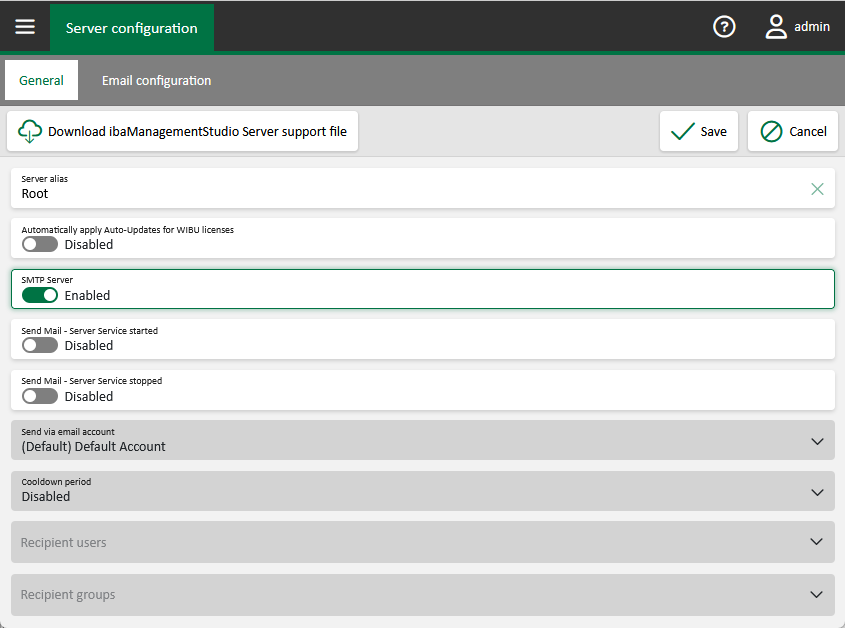Edit the Server alias field containing Root
Image resolution: width=845 pixels, height=628 pixels.
click(422, 188)
